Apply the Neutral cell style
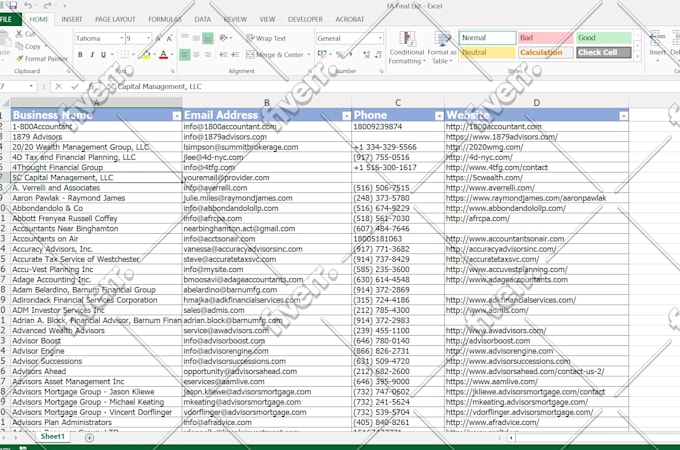Viewport: 680px width, 450px height. click(487, 52)
